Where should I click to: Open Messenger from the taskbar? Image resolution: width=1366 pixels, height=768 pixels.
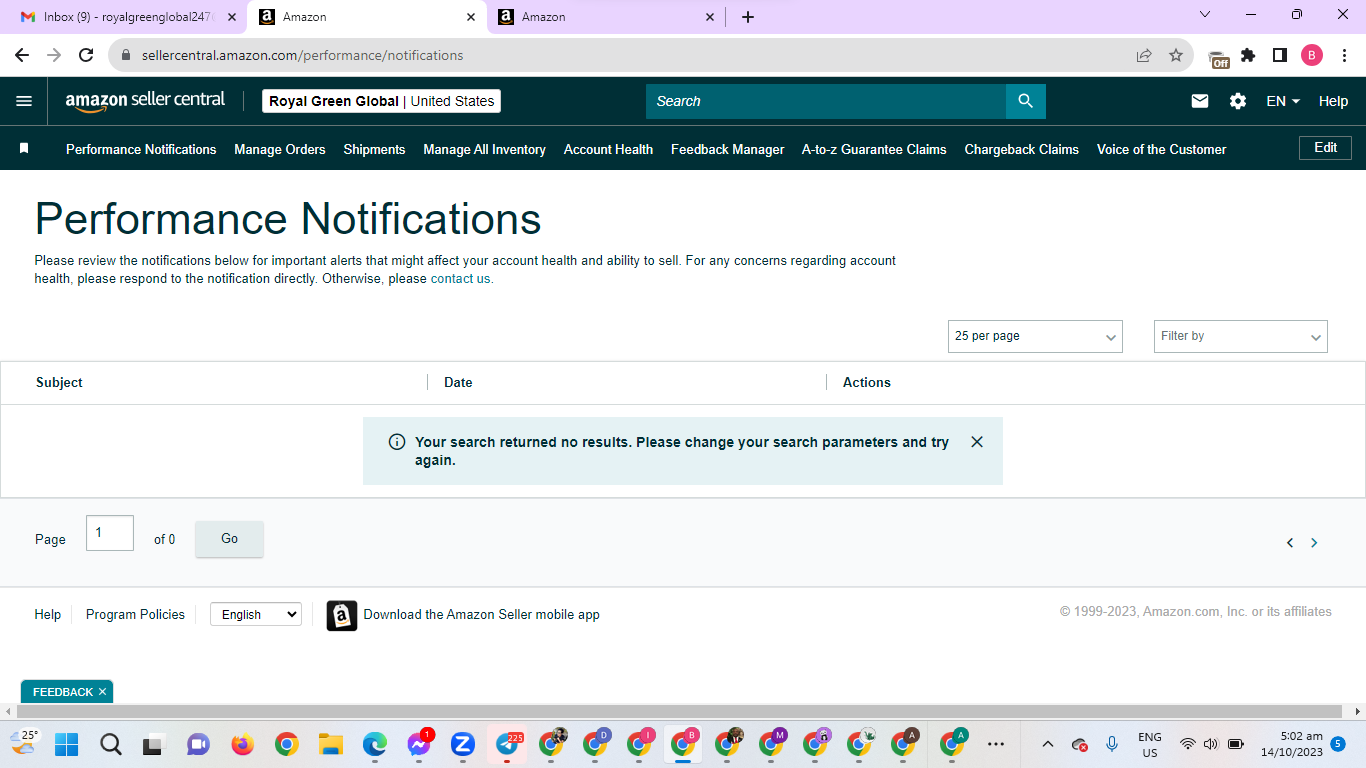[x=419, y=744]
